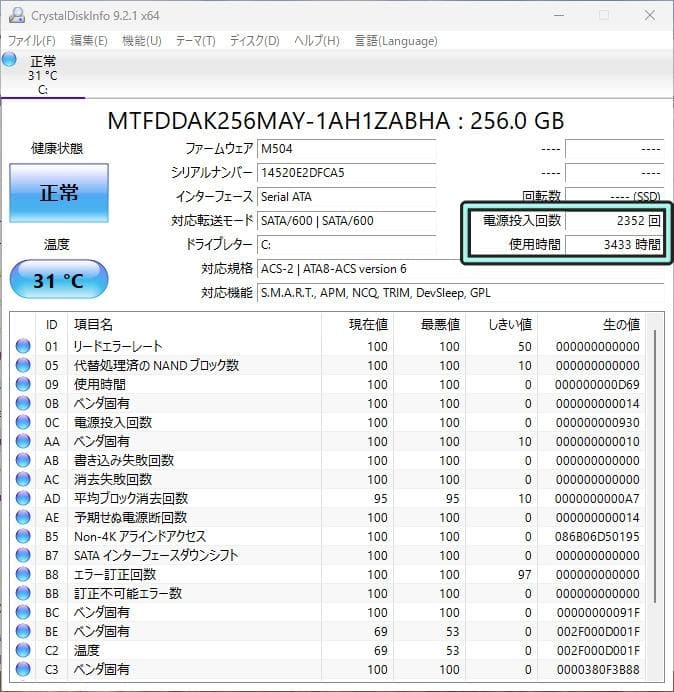Click status orb for ID B7 row
This screenshot has width=674, height=692.
[23, 555]
